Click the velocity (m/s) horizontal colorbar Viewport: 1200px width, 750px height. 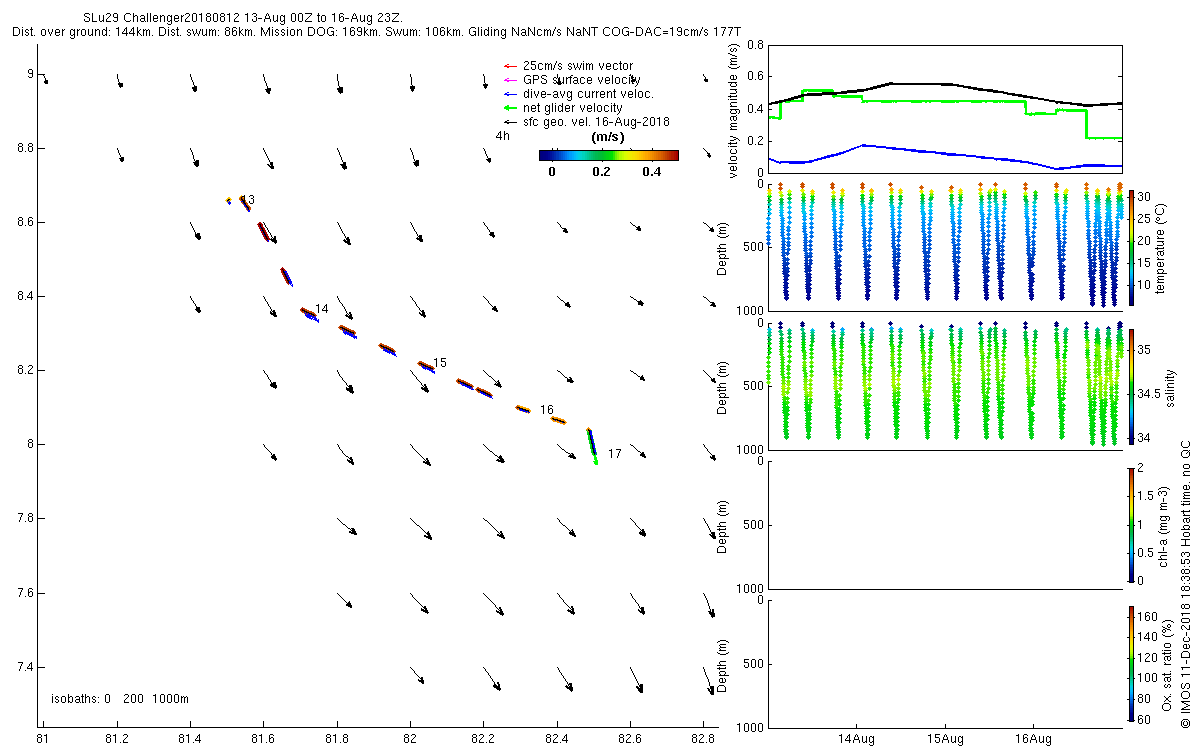[x=609, y=155]
